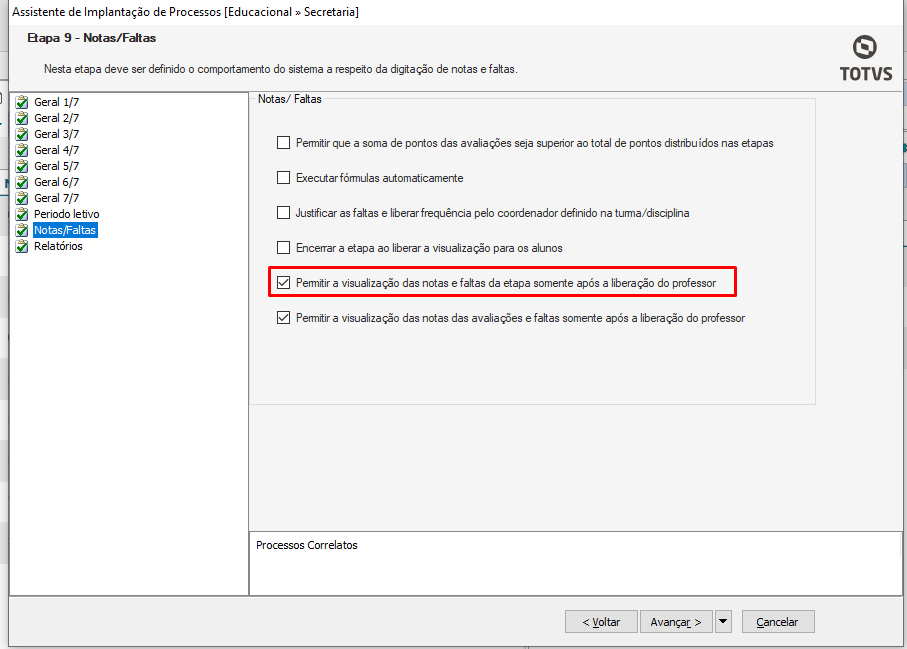The height and width of the screenshot is (649, 907).
Task: Uncheck 'Permitir a visualização das notas das avaliações'
Action: 284,318
